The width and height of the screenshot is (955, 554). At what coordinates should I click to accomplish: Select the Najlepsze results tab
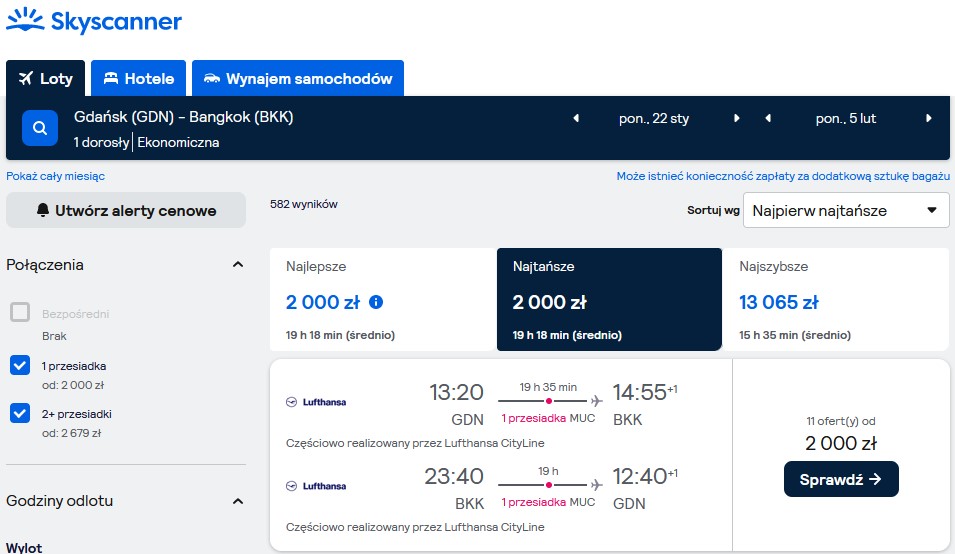[382, 299]
